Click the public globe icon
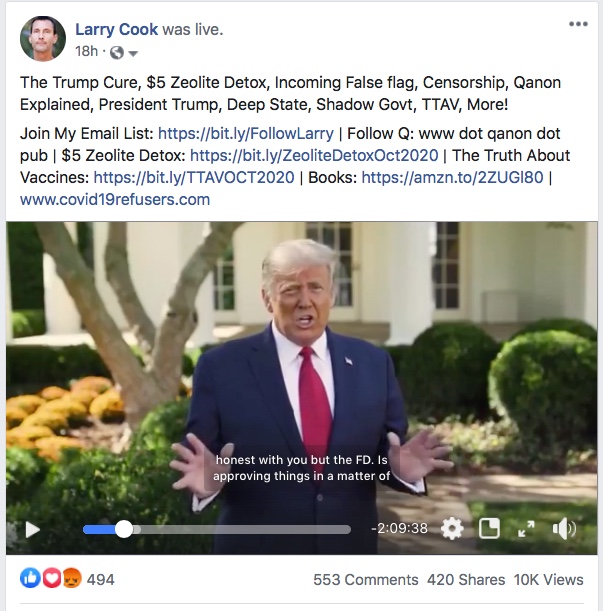Viewport: 603px width, 611px height. point(117,52)
